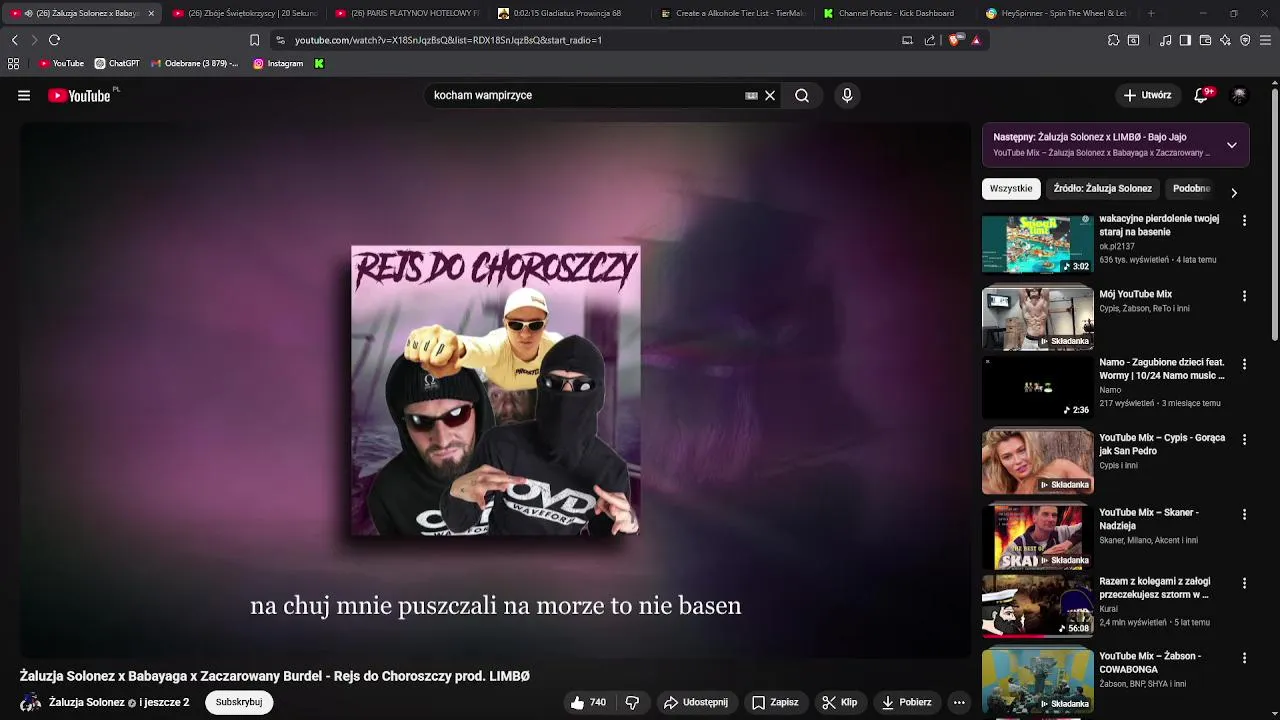
Task: Open account avatar menu
Action: (x=1239, y=96)
